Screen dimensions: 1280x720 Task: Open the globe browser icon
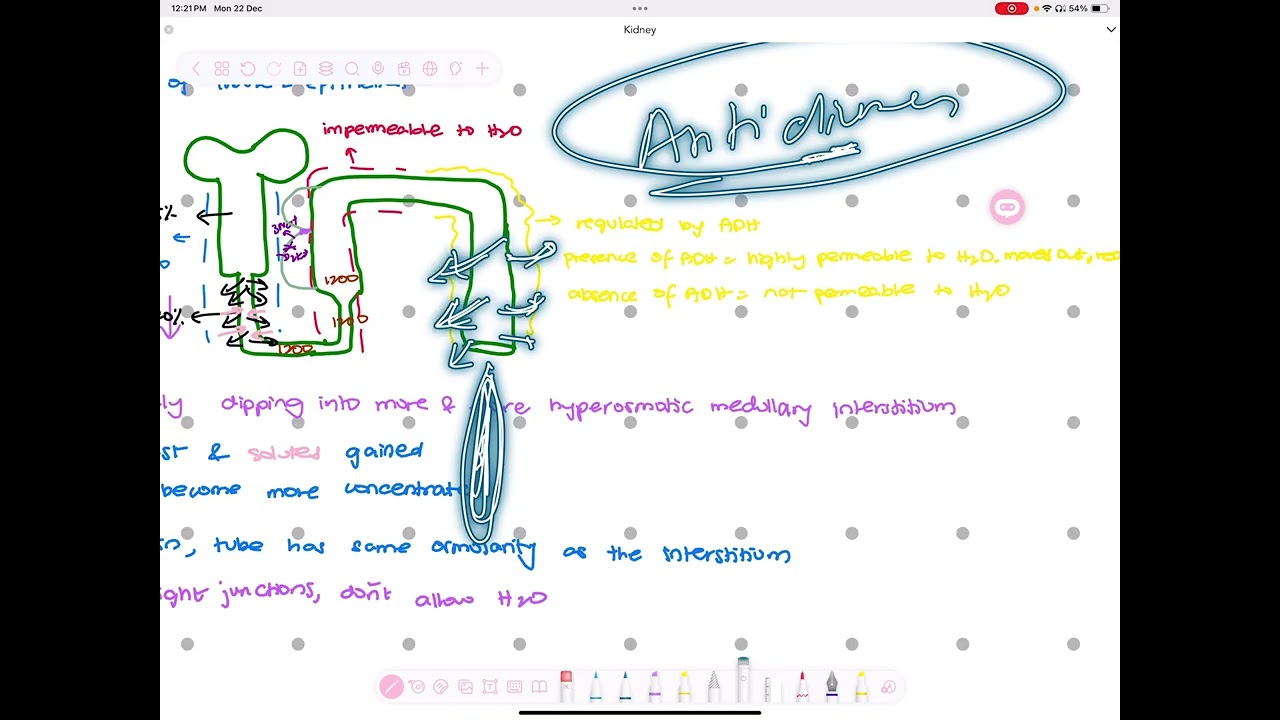pyautogui.click(x=430, y=69)
